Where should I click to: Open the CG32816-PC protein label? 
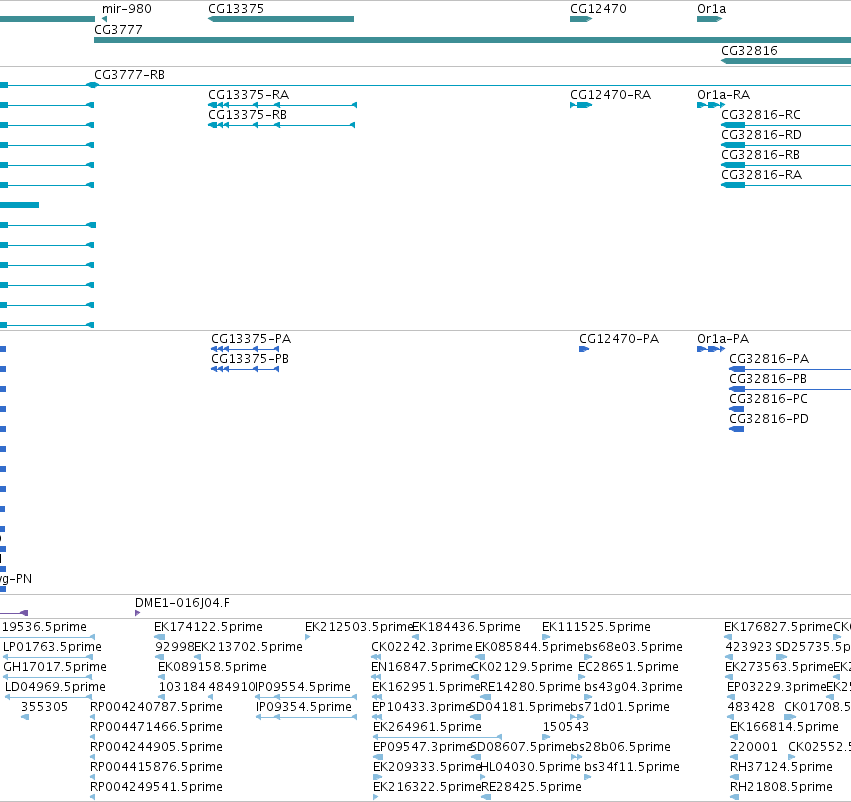768,399
